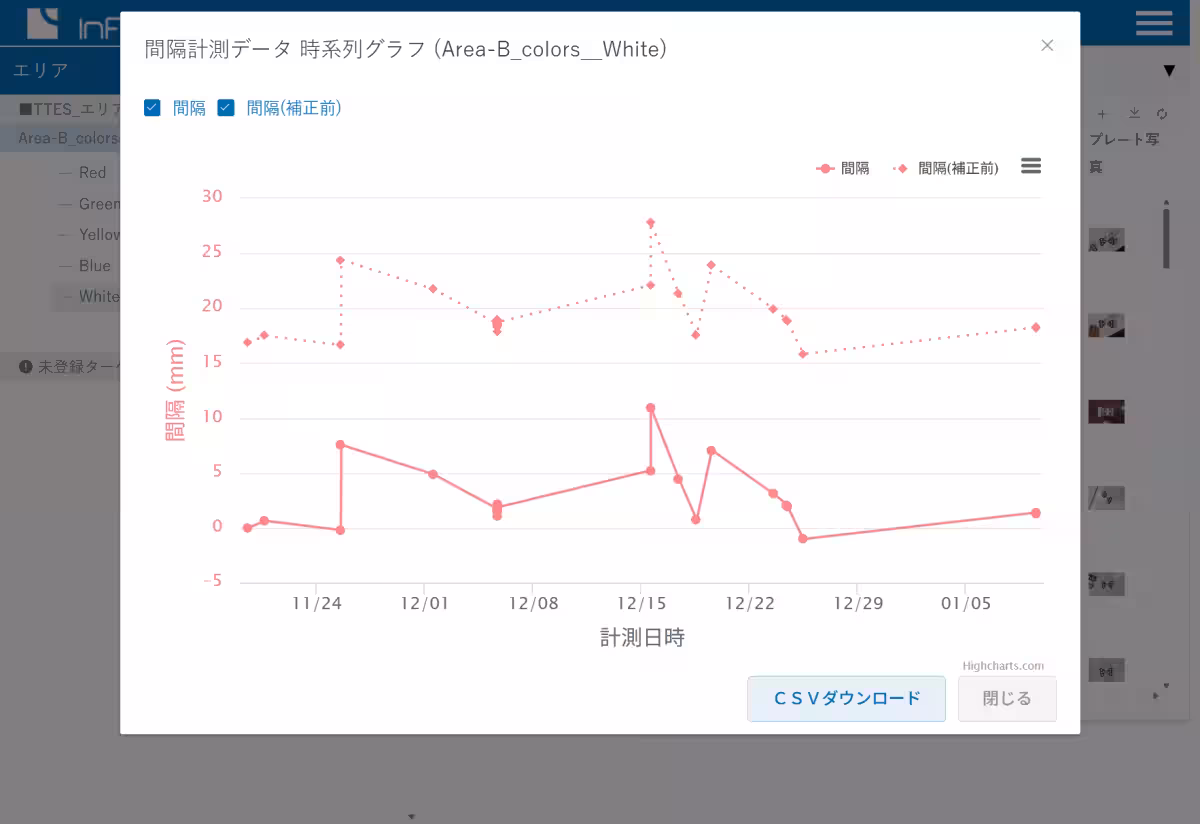Select the Blue tree item
Image resolution: width=1200 pixels, height=824 pixels.
click(95, 266)
